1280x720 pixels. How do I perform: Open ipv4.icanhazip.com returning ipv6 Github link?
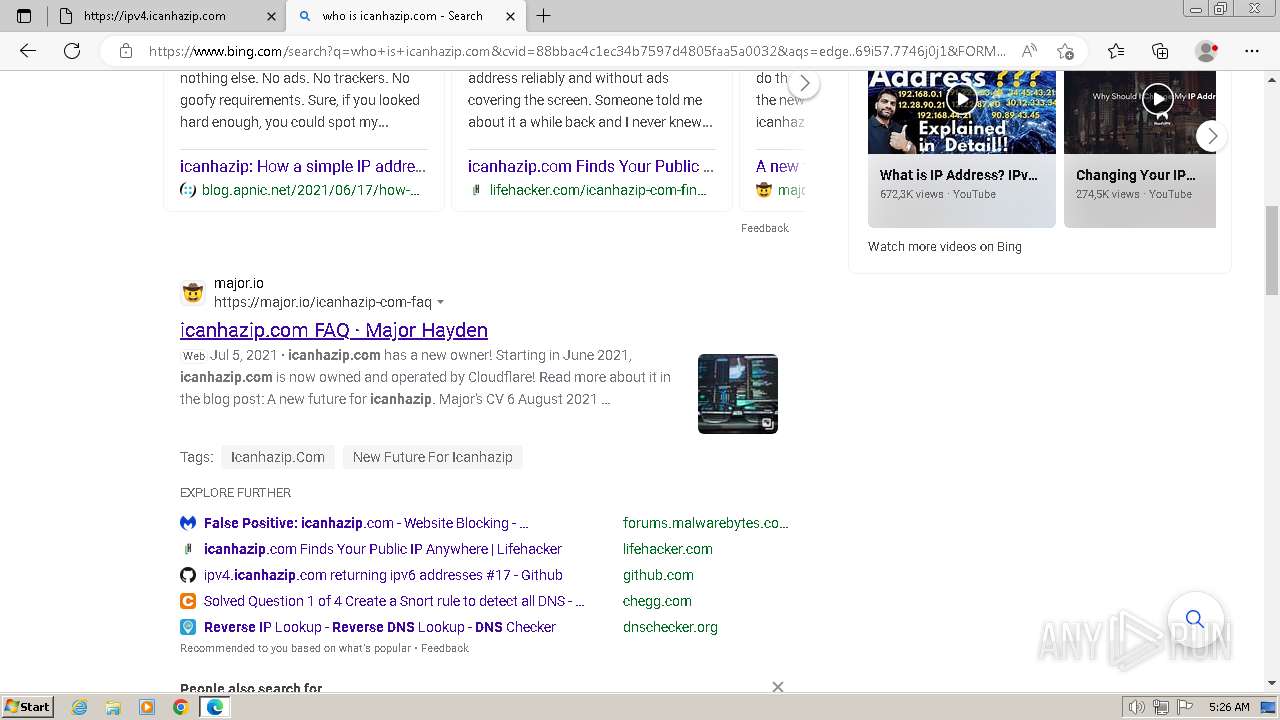[383, 575]
